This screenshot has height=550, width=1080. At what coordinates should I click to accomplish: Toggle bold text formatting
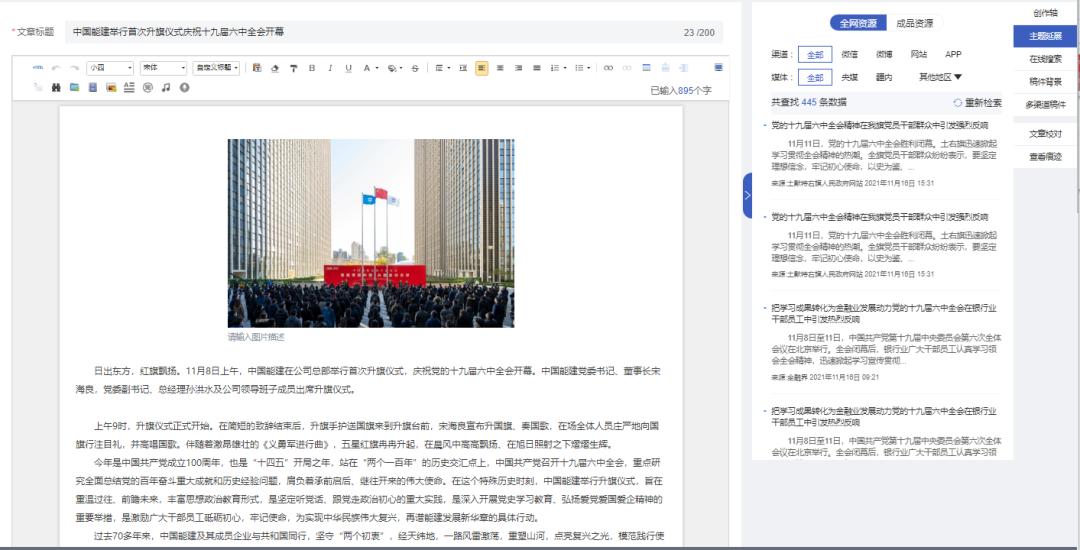(x=312, y=68)
